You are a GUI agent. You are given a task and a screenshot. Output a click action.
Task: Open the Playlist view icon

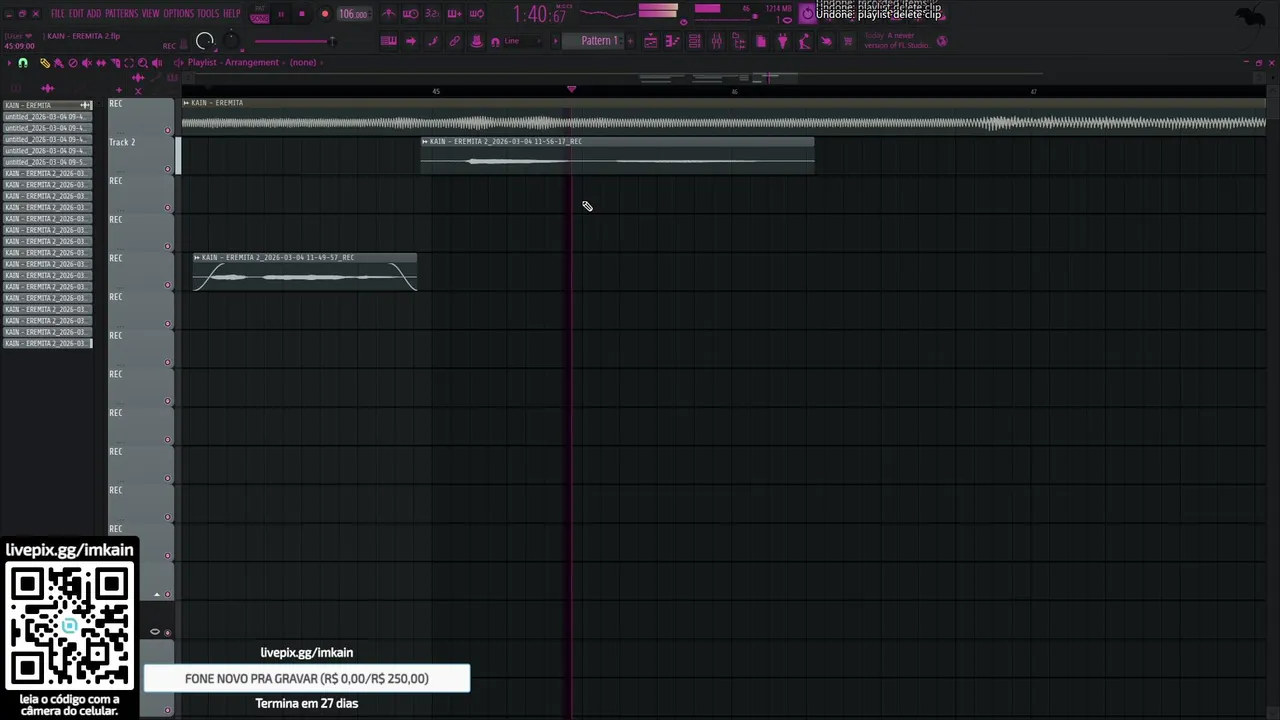[651, 41]
